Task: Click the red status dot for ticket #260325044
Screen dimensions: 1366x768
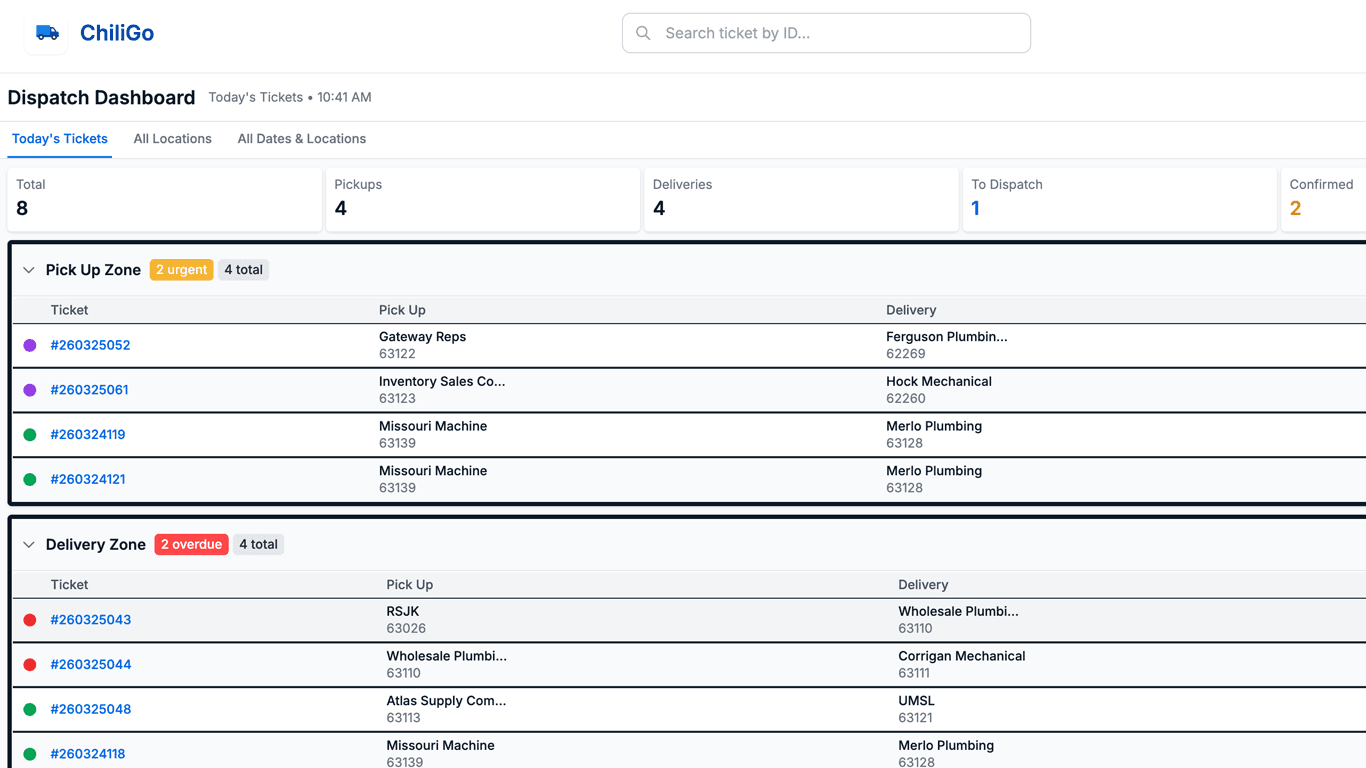Action: click(x=30, y=665)
